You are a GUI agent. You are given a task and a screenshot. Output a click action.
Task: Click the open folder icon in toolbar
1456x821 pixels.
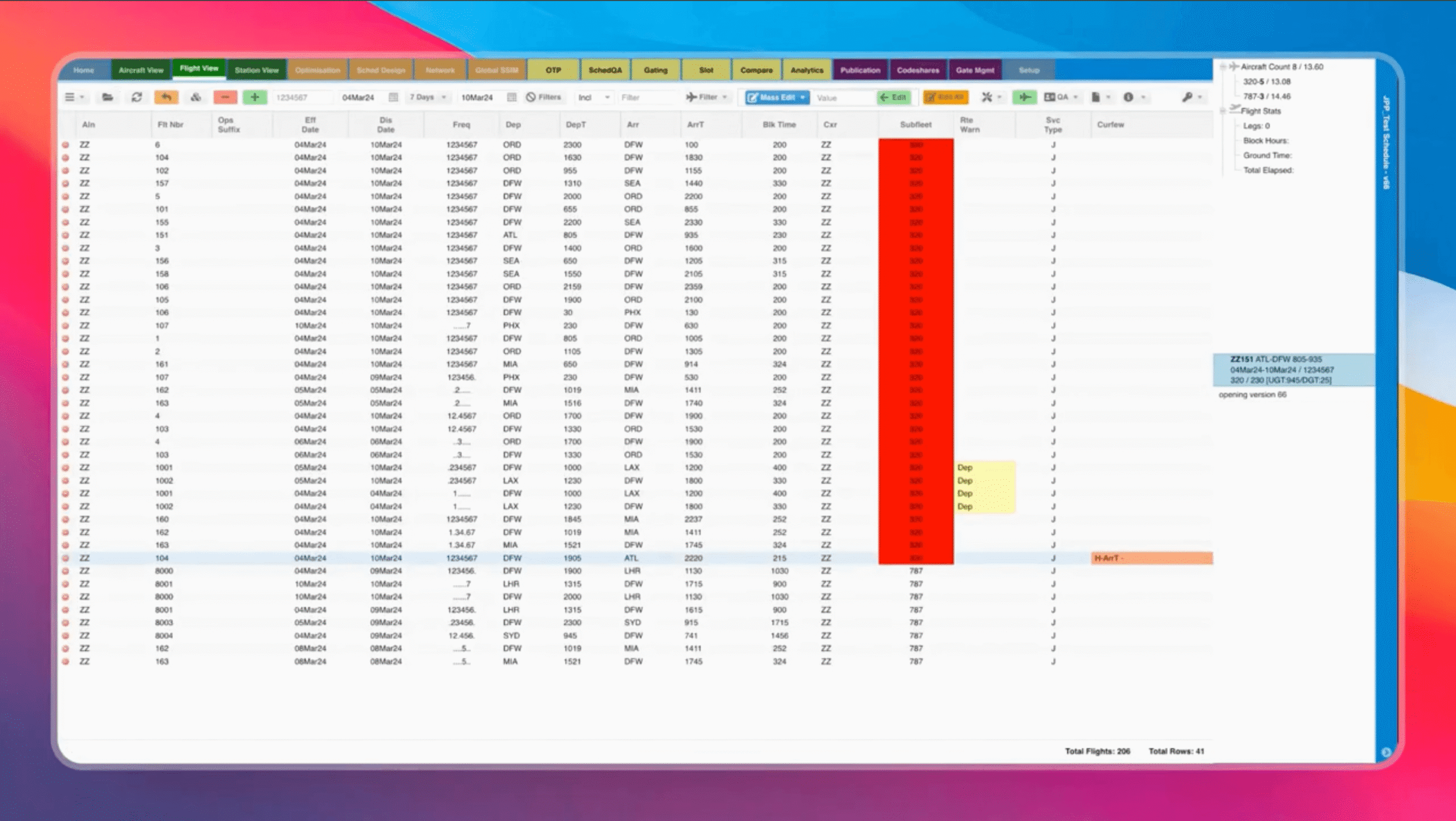coord(107,97)
